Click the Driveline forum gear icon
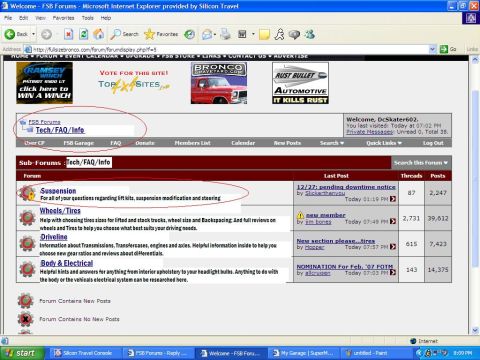 tap(27, 243)
